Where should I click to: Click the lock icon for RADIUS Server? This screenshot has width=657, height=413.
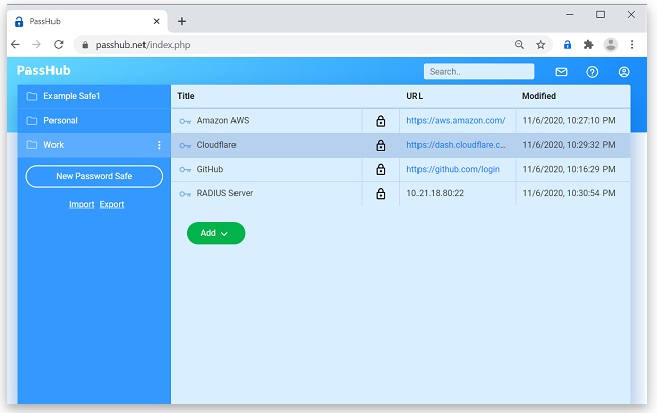coord(380,194)
